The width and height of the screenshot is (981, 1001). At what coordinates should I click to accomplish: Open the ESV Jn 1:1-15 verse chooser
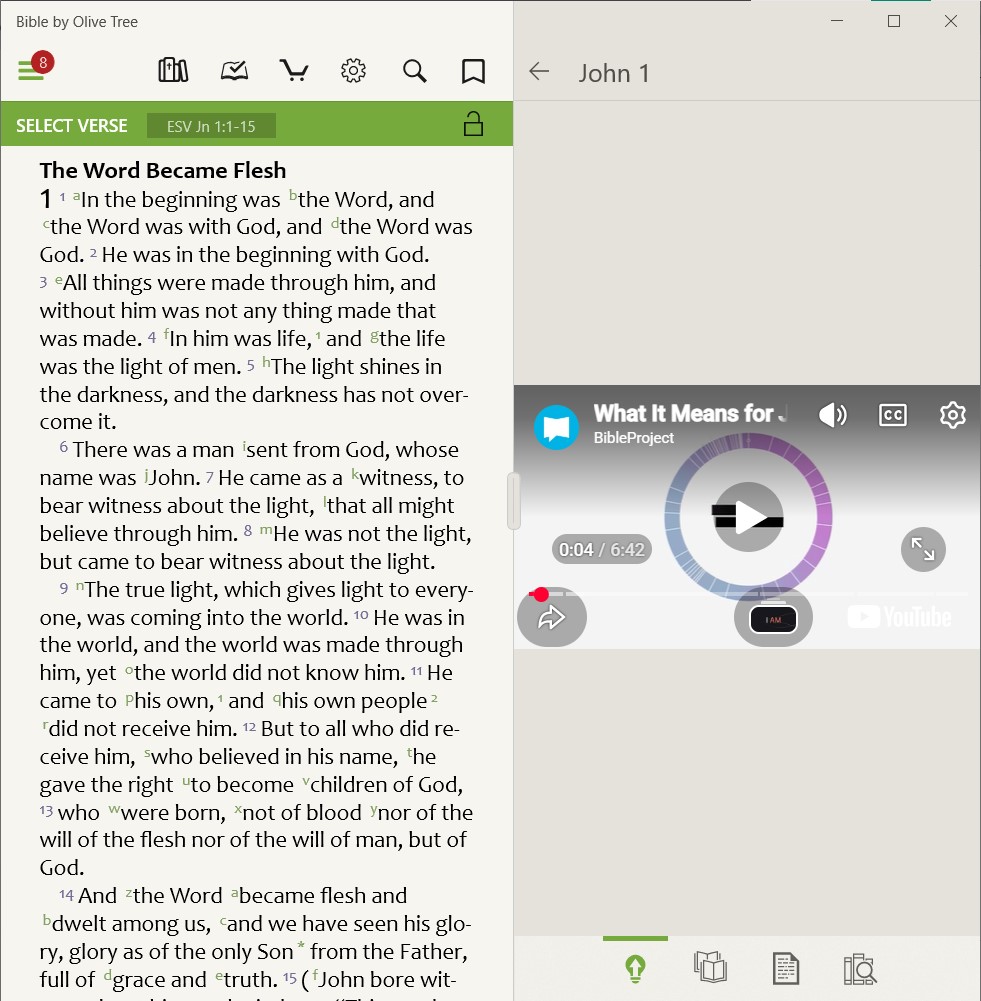[x=211, y=126]
